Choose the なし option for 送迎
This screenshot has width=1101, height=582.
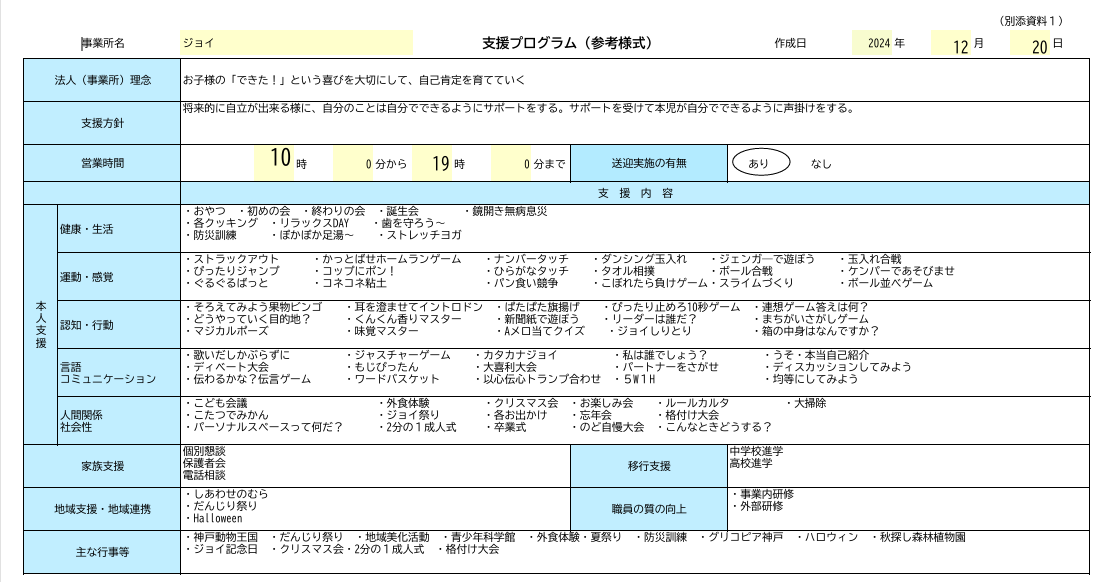tap(821, 164)
